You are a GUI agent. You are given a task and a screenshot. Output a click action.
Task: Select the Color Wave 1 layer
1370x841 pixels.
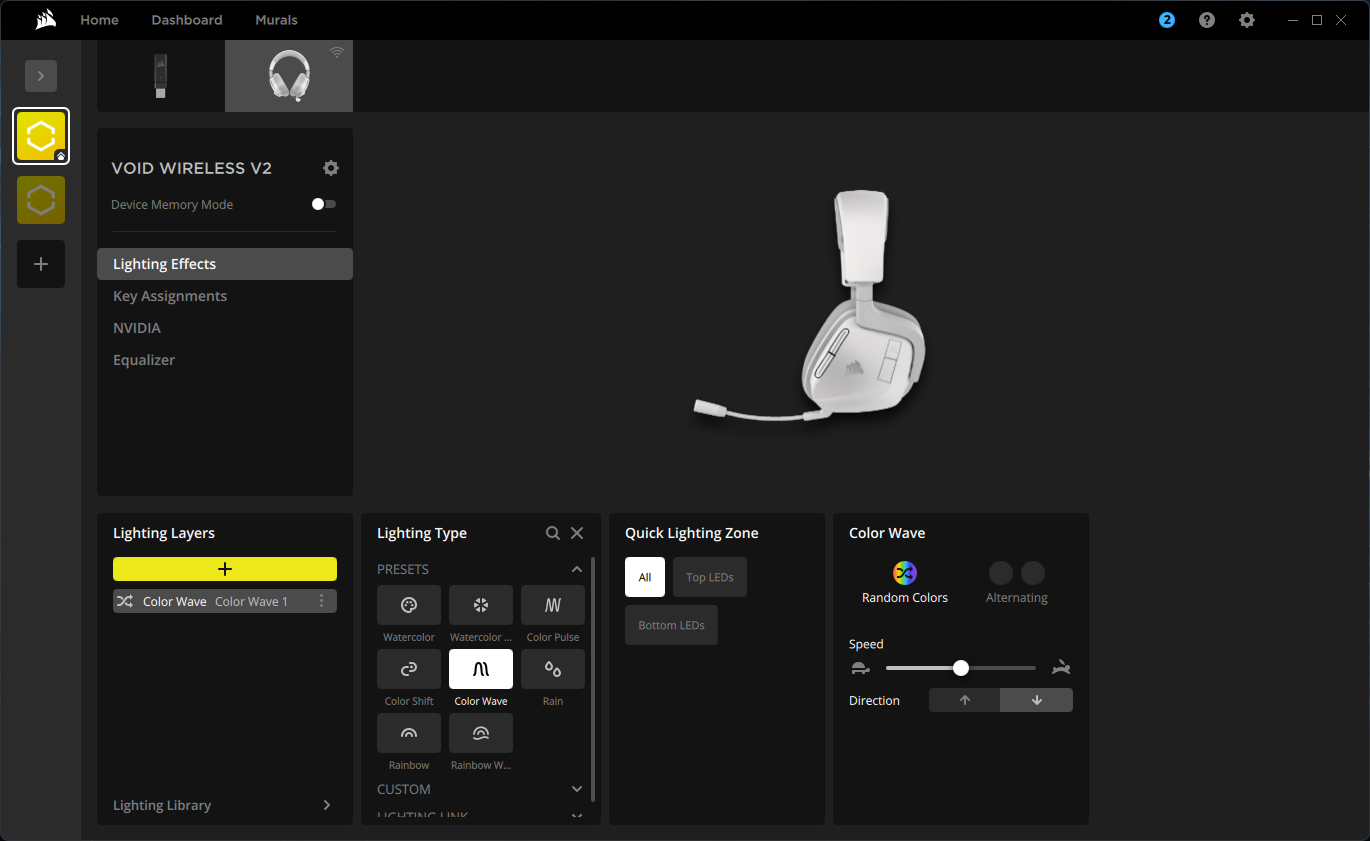[x=225, y=601]
